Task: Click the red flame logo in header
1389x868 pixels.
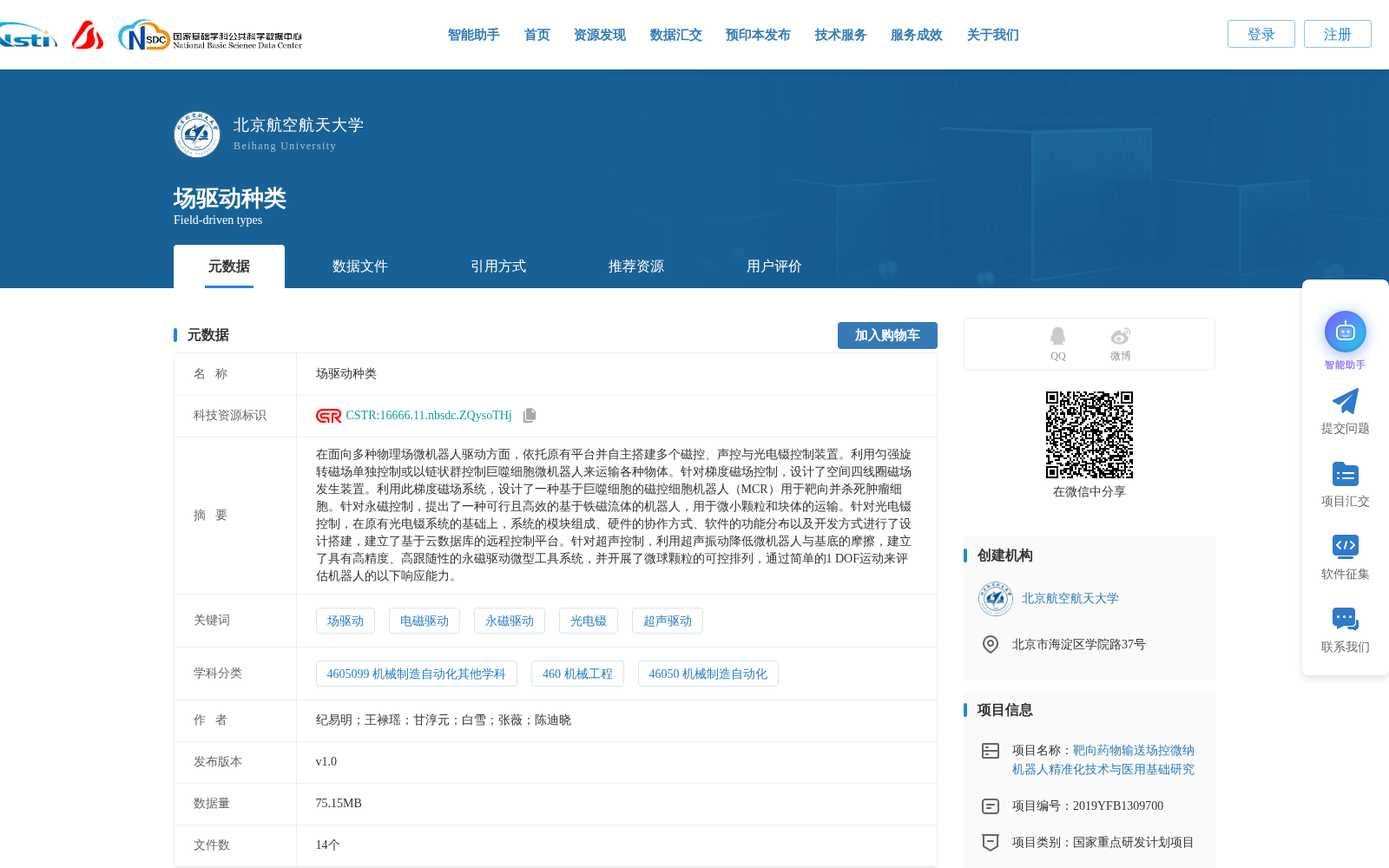Action: (88, 36)
